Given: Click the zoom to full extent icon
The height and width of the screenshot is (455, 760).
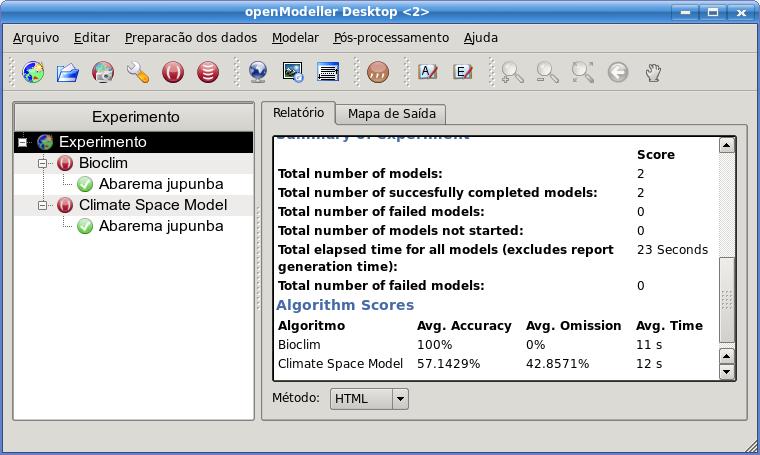Looking at the screenshot, I should coord(583,73).
